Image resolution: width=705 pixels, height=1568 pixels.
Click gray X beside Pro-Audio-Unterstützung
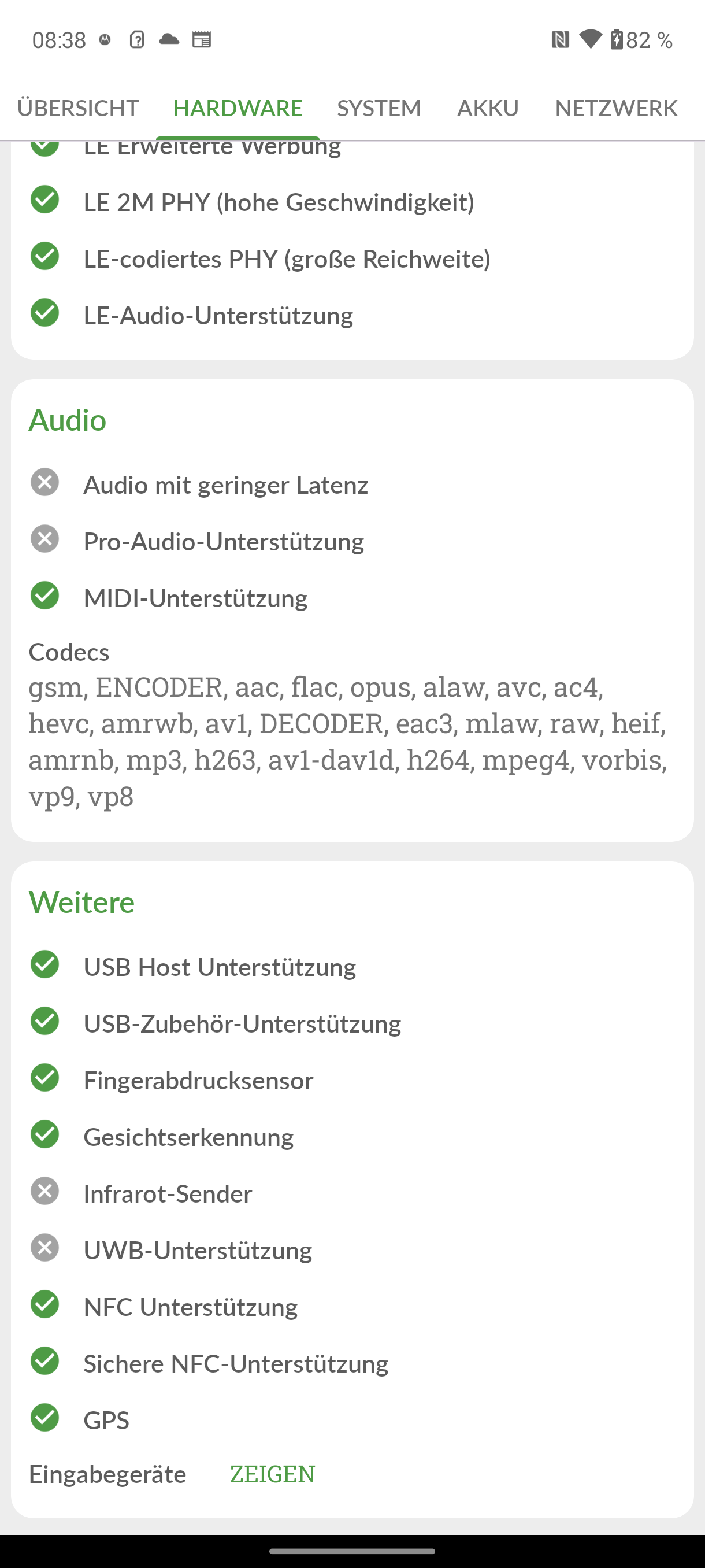pos(45,539)
